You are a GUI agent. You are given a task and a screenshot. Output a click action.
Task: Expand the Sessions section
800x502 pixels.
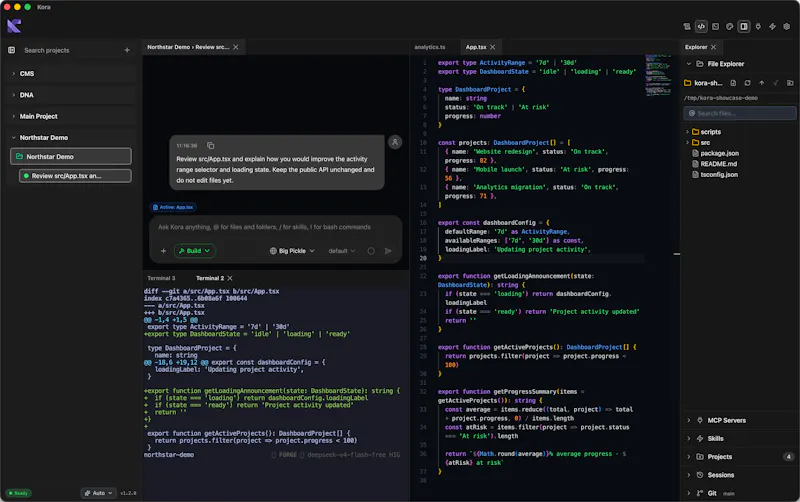740,475
